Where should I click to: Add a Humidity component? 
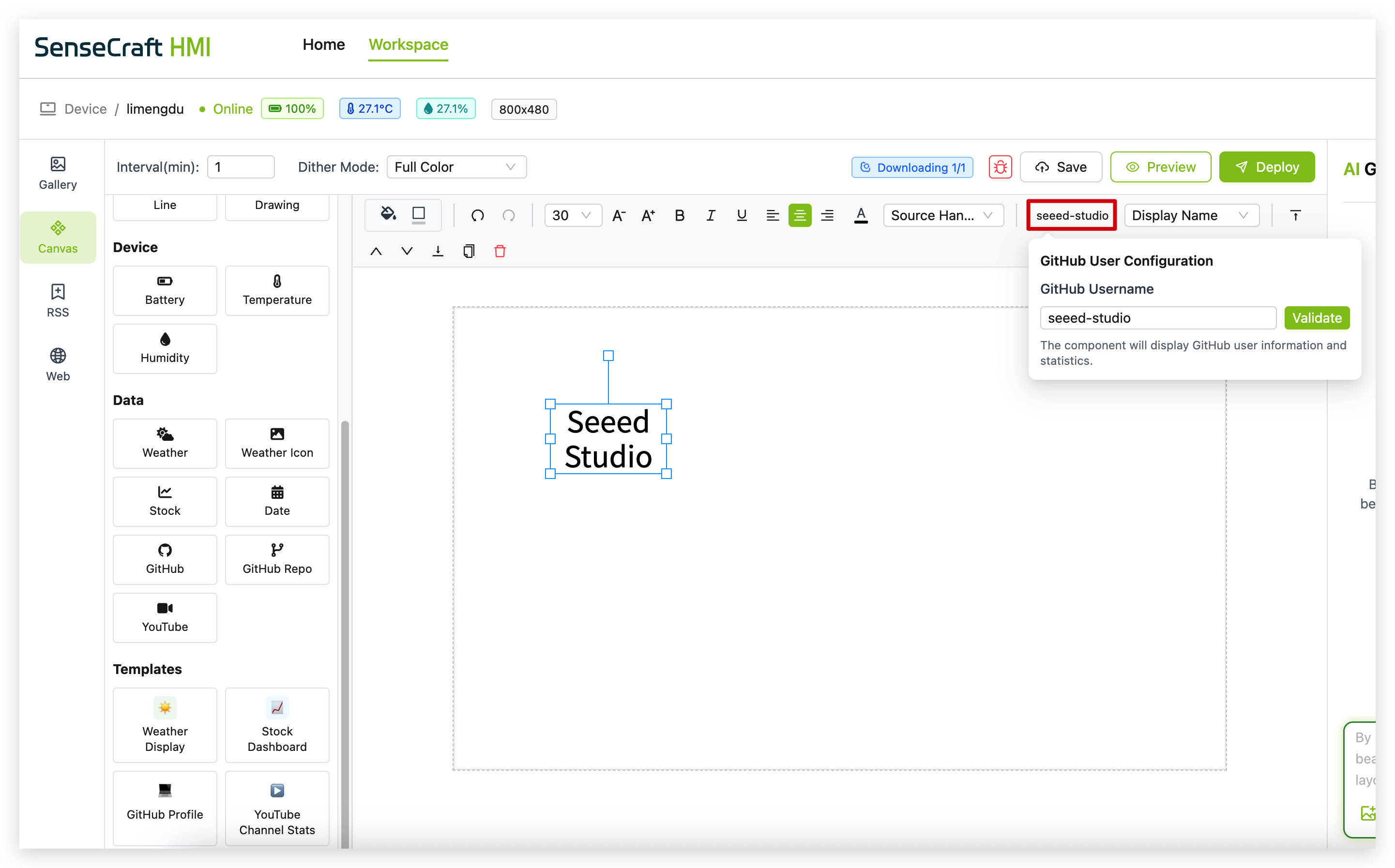tap(165, 348)
